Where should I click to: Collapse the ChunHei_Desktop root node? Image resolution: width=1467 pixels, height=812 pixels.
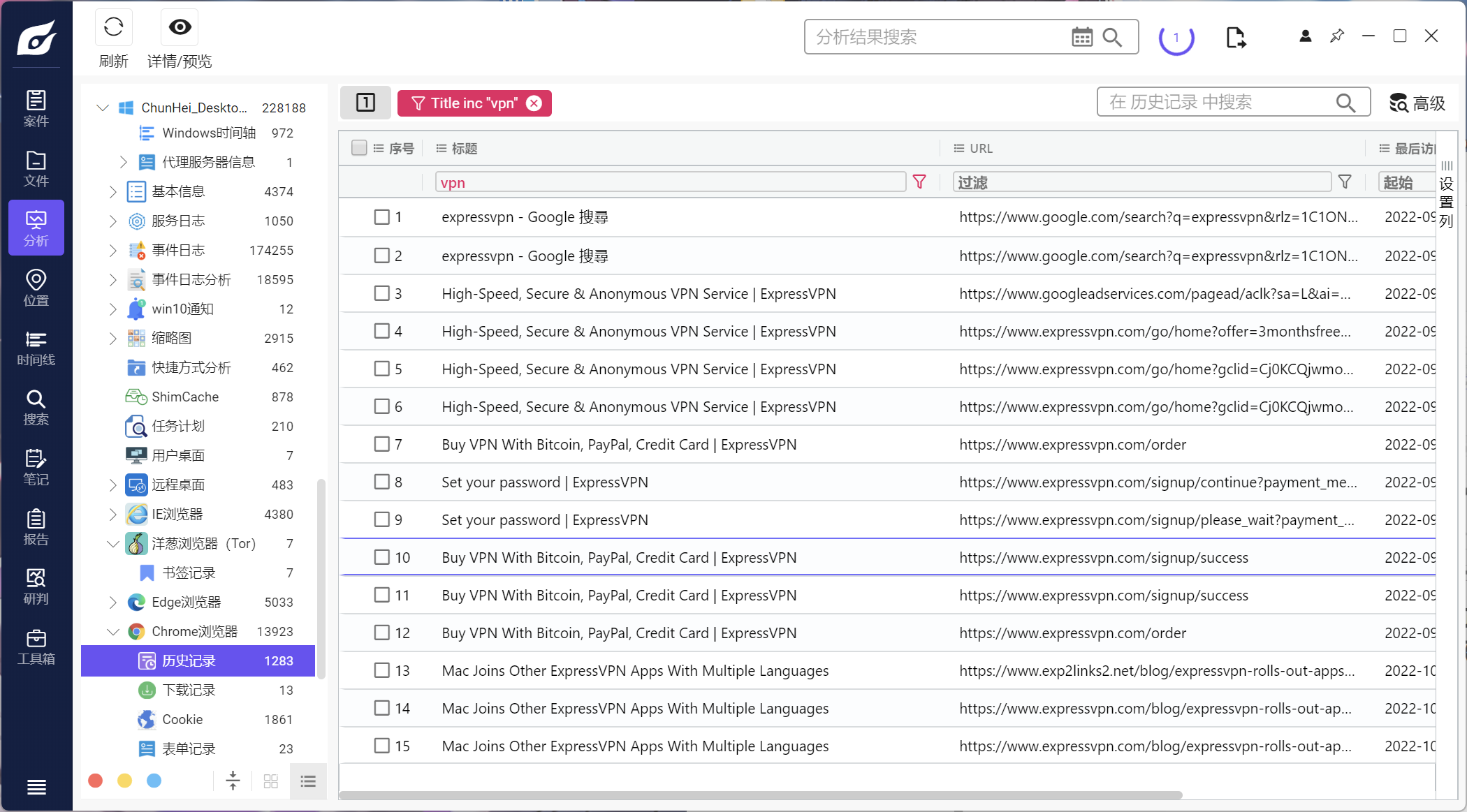(103, 108)
